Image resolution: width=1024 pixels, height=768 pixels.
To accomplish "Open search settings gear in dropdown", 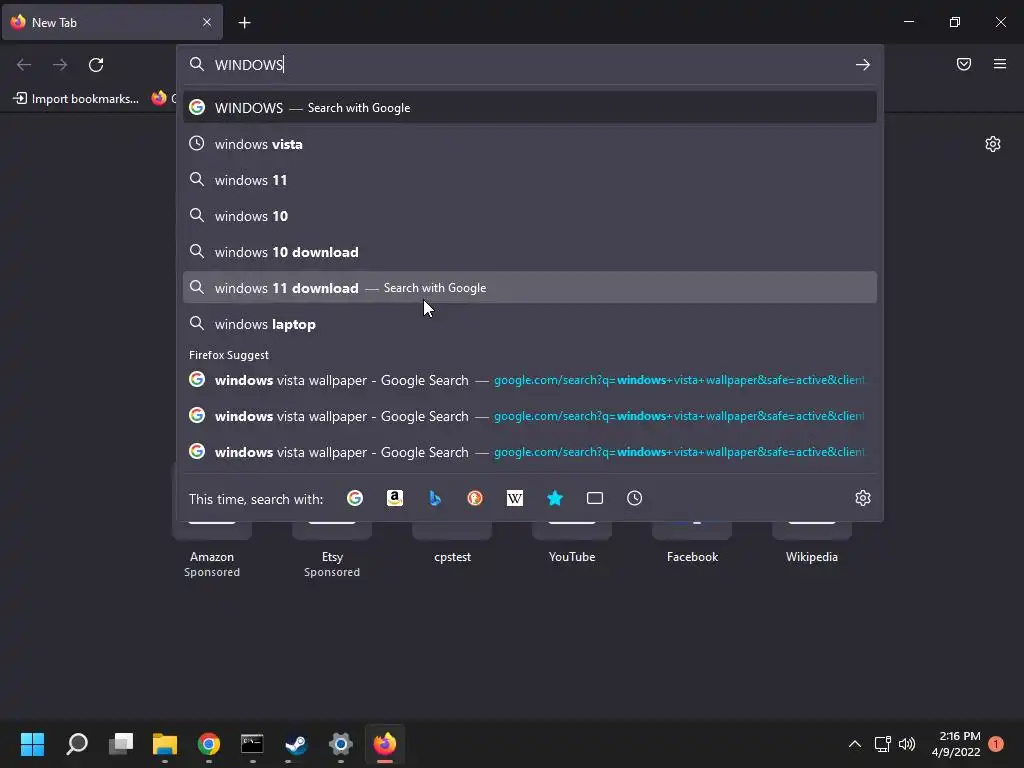I will tap(863, 498).
